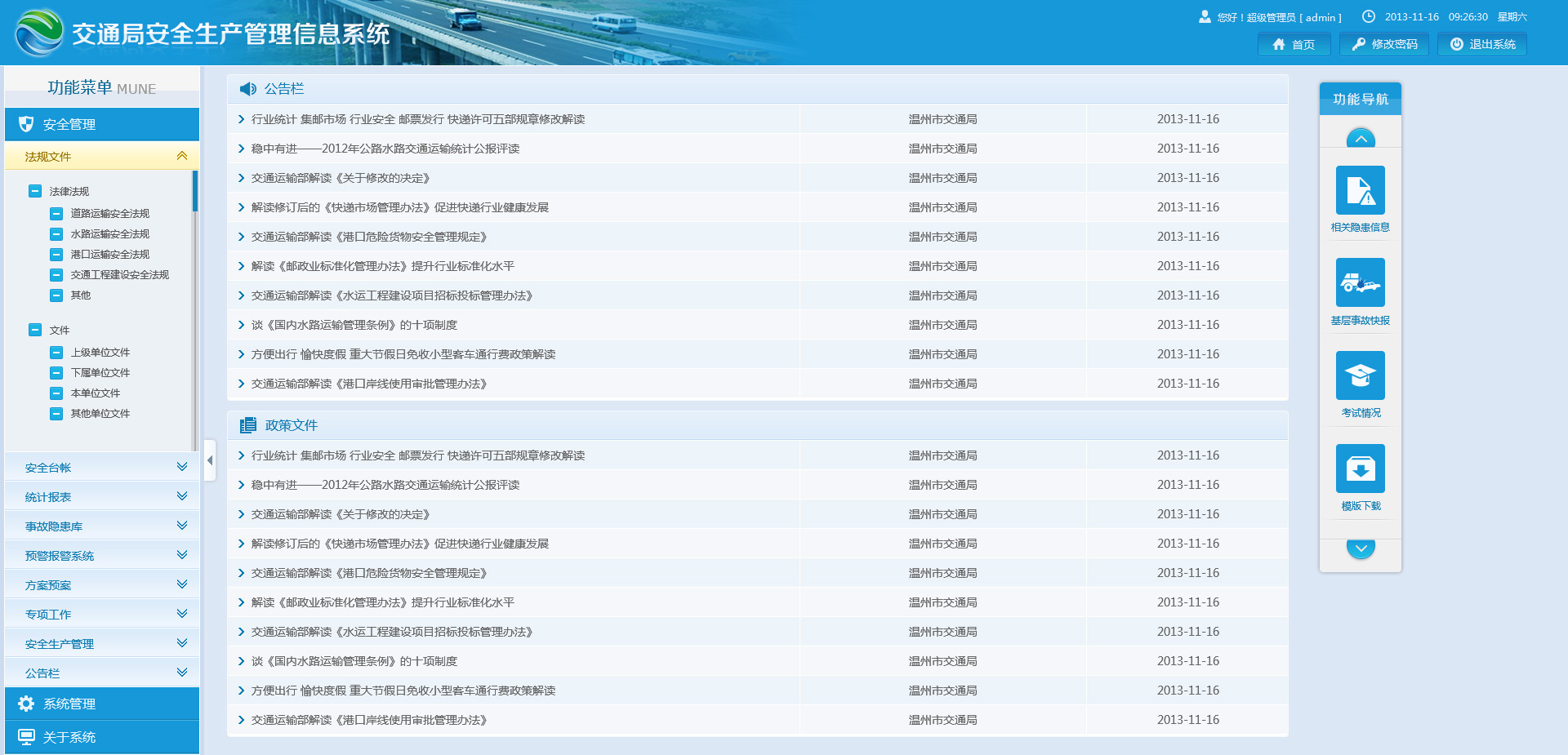Open 公告栏 notice 快递市场管理办法
This screenshot has width=1568, height=755.
point(400,207)
